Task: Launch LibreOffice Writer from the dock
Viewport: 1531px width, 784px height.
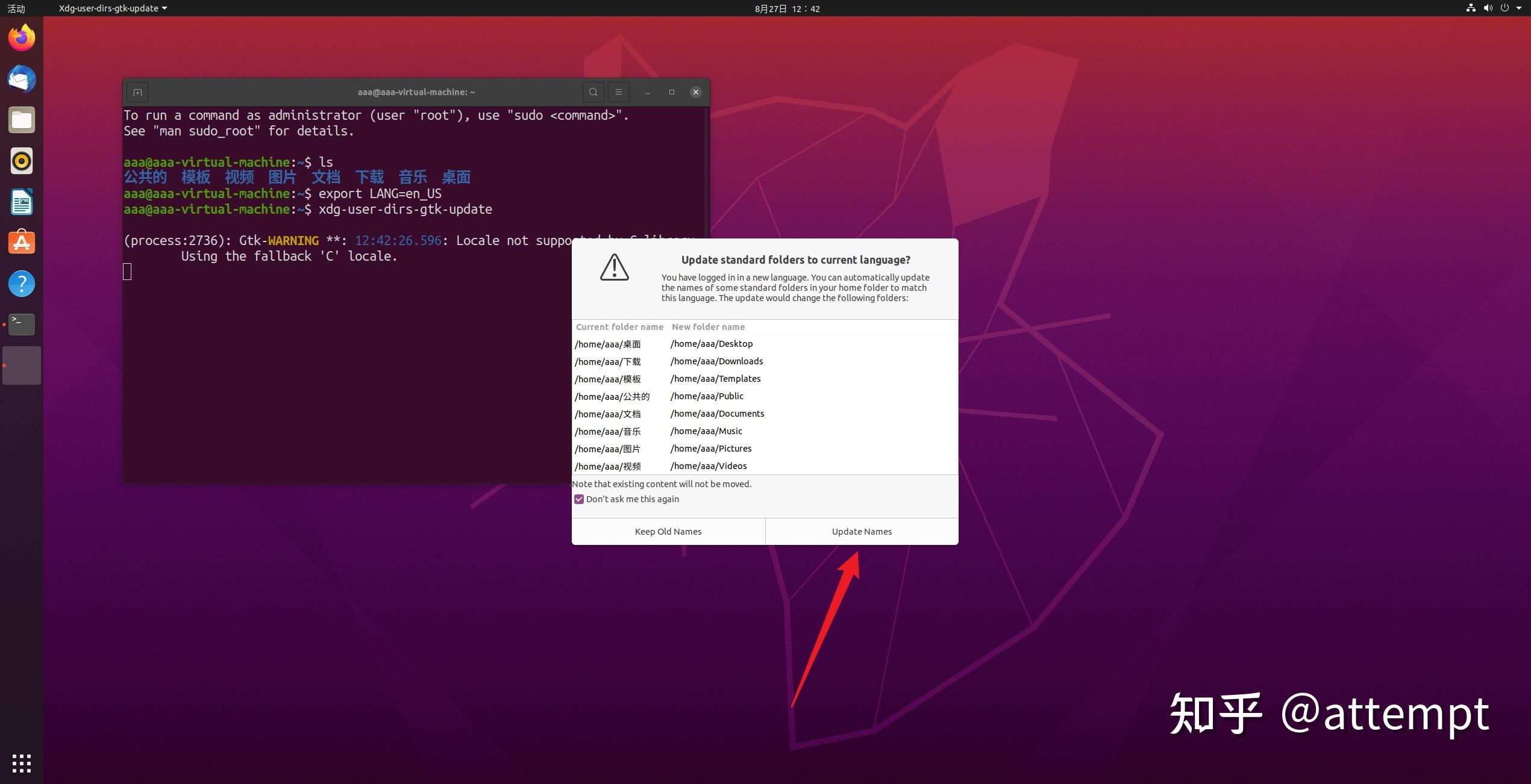Action: point(22,202)
